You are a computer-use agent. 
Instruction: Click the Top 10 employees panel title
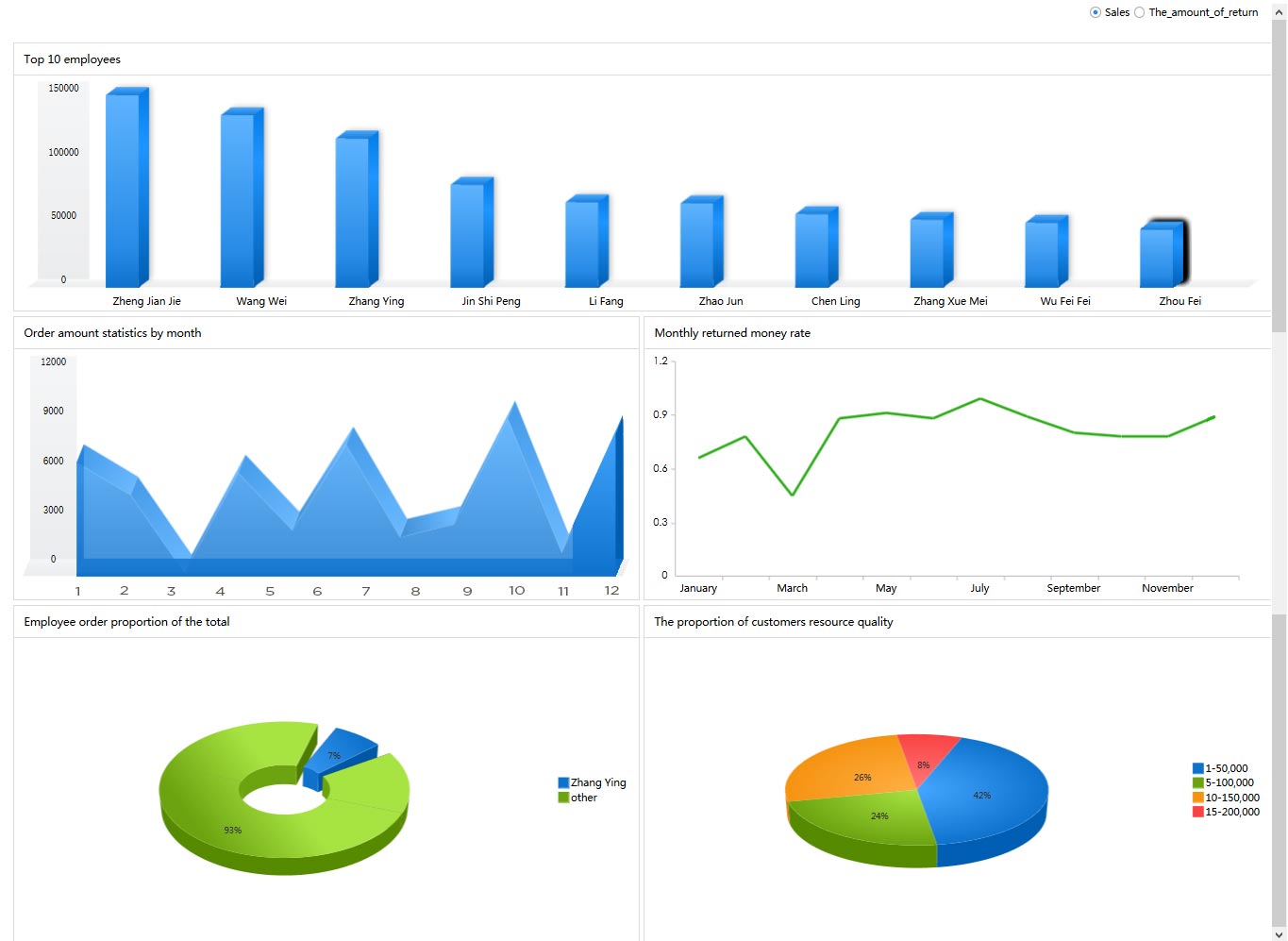pyautogui.click(x=73, y=59)
